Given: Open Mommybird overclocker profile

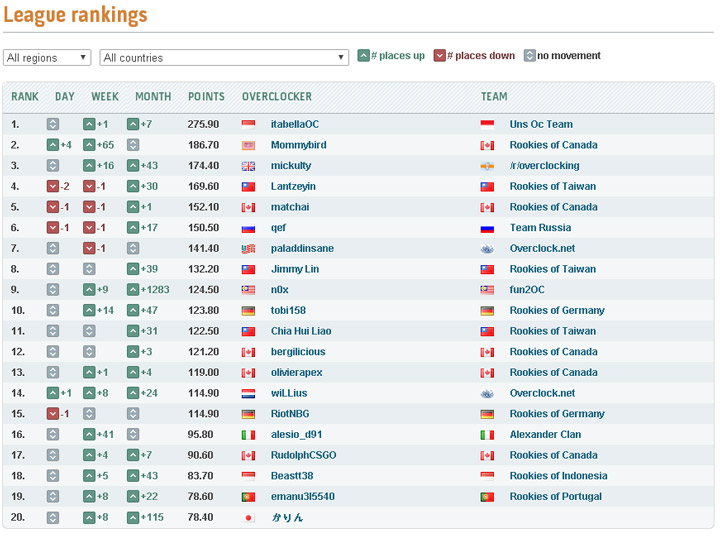Looking at the screenshot, I should [298, 145].
